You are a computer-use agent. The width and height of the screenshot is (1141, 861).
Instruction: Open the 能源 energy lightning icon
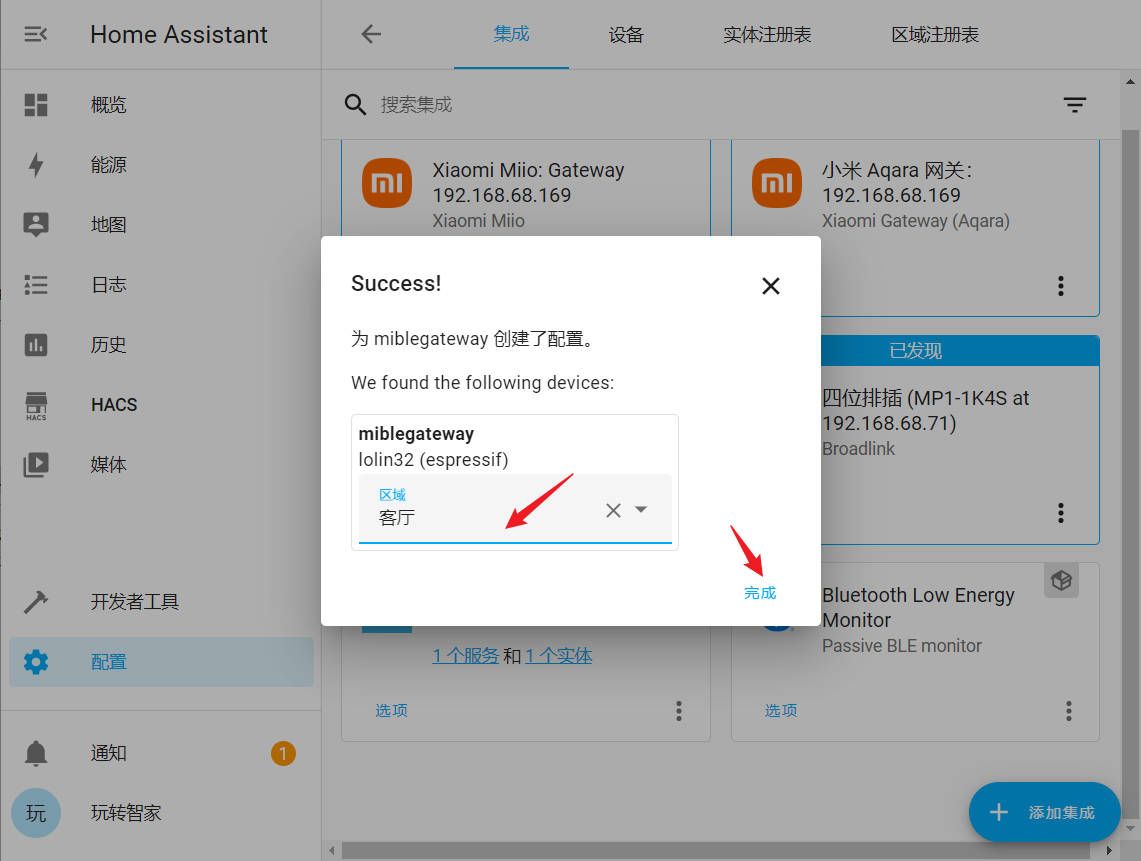point(36,164)
